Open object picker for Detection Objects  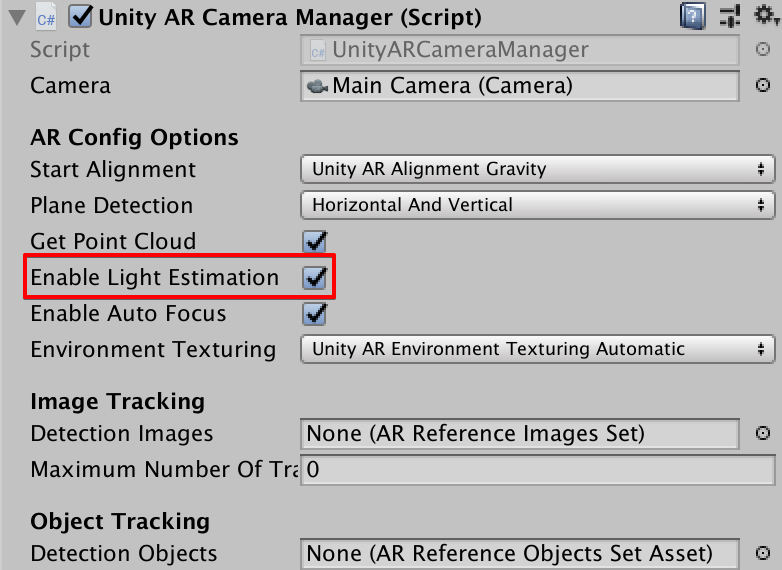point(763,553)
